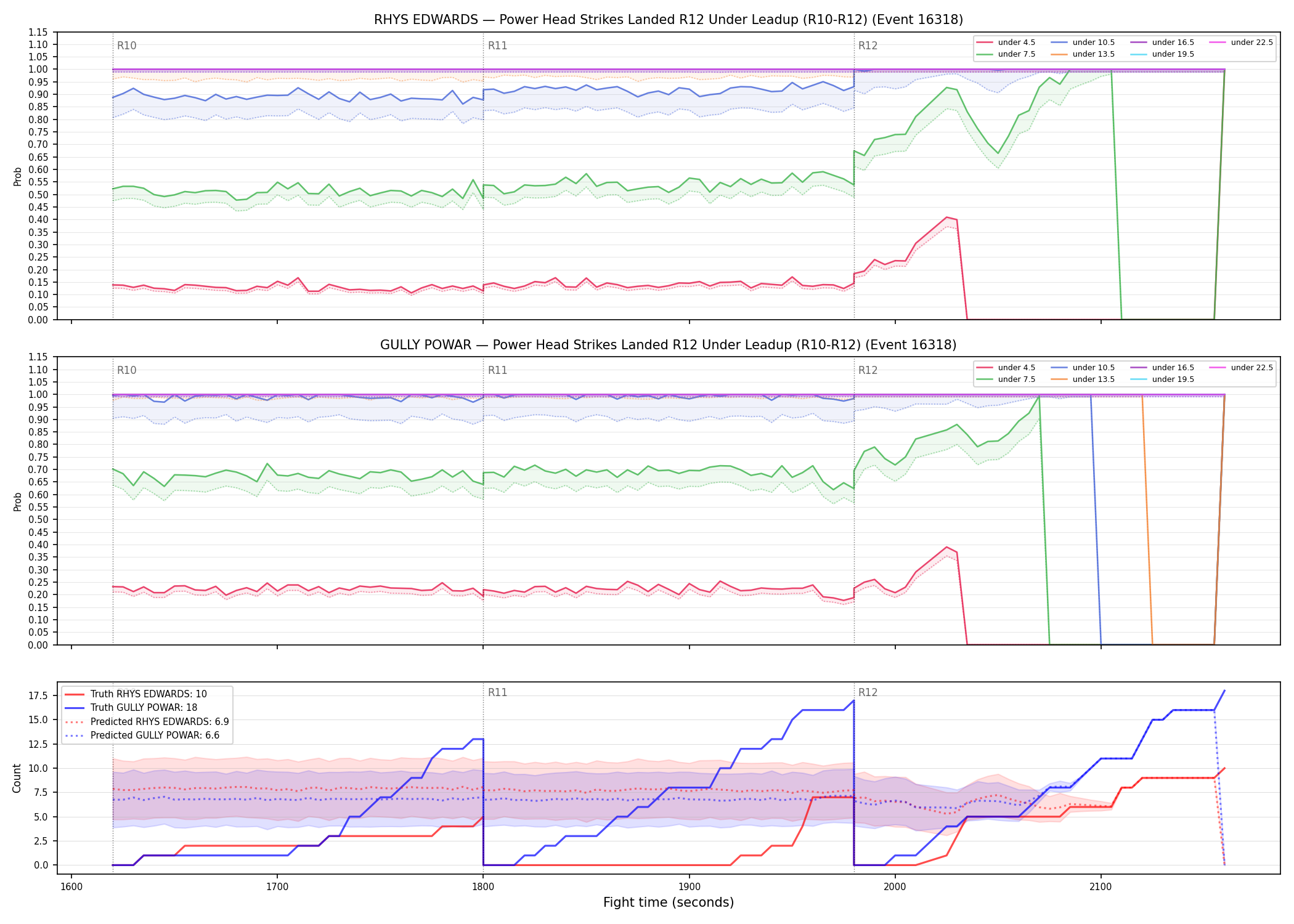Viewport: 1294px width, 924px height.
Task: Click the 1.00 tick on Rhys Edwards chart
Action: (38, 70)
